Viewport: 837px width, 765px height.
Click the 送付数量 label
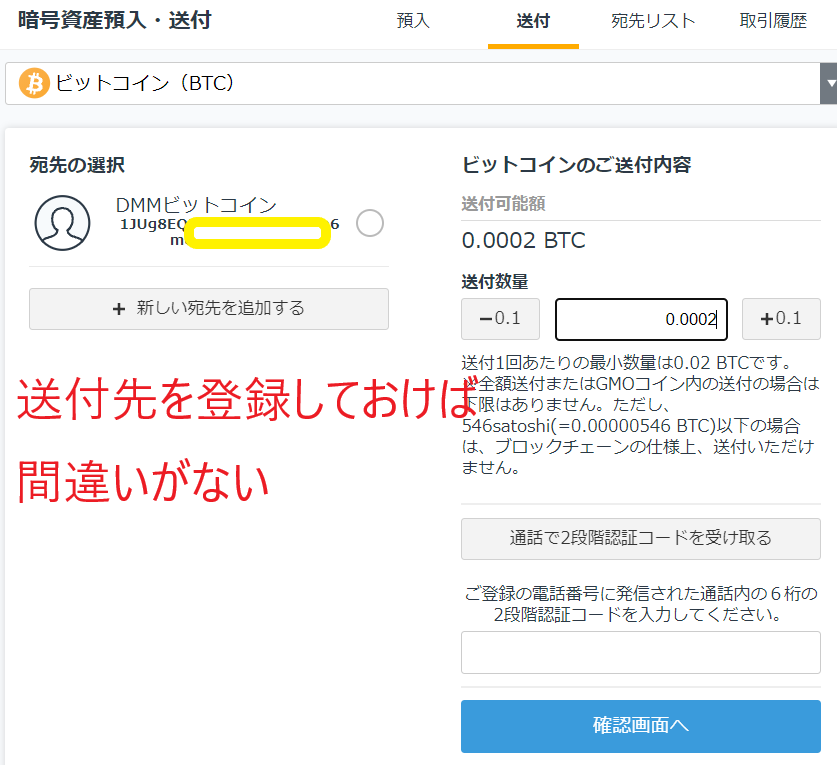[495, 281]
